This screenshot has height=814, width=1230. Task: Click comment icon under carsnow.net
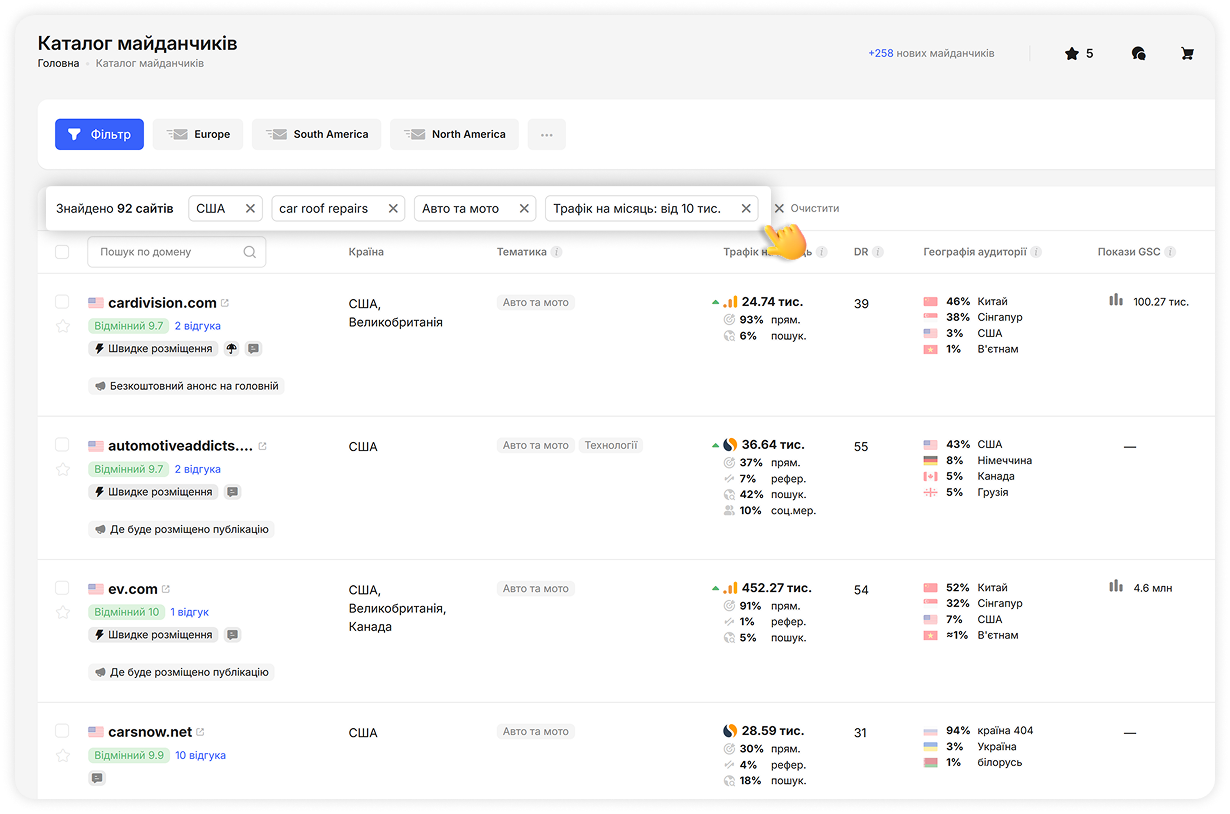click(97, 778)
